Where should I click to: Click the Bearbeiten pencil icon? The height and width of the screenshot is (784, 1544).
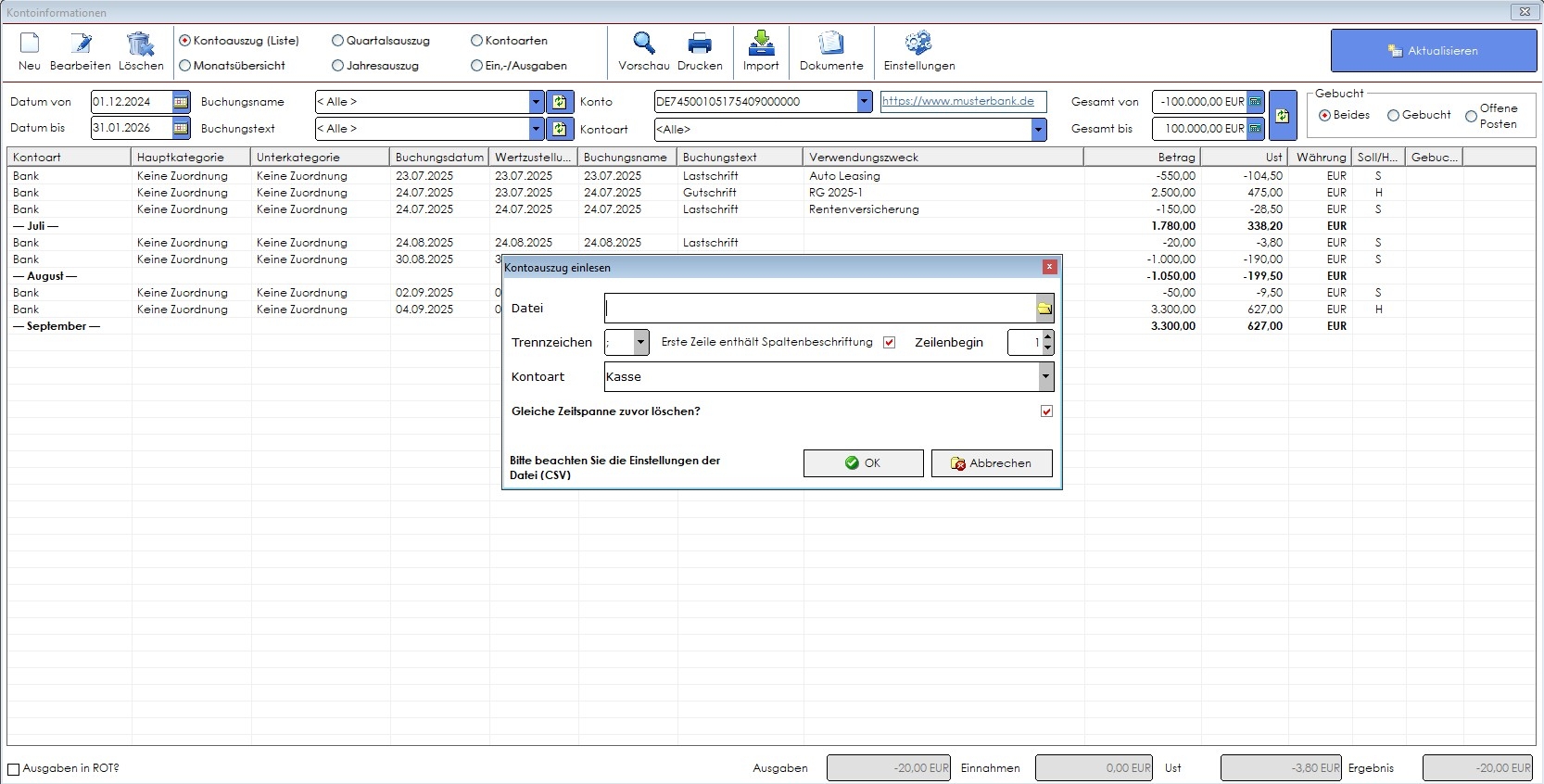pyautogui.click(x=81, y=44)
